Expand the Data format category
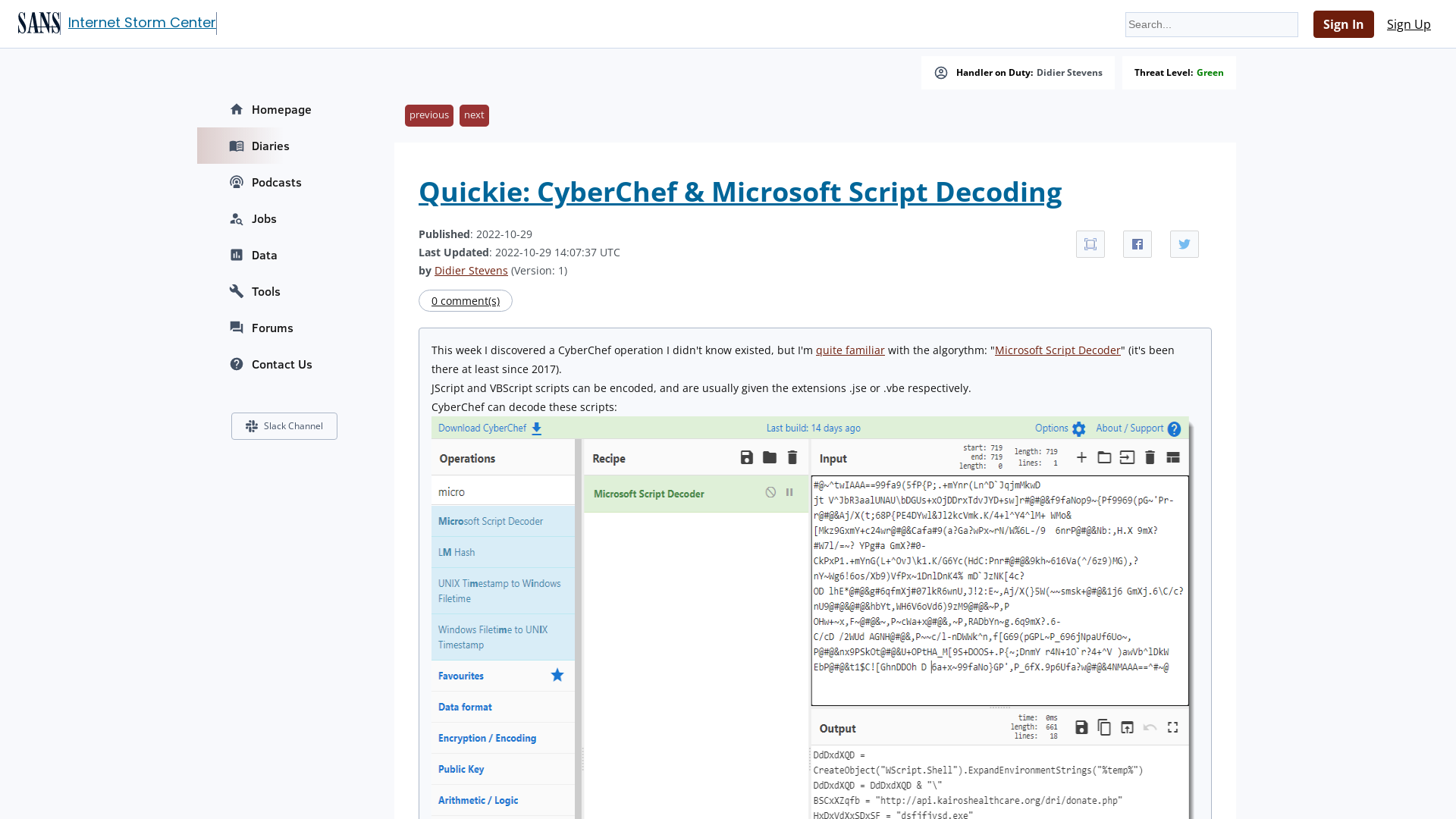 pyautogui.click(x=464, y=706)
